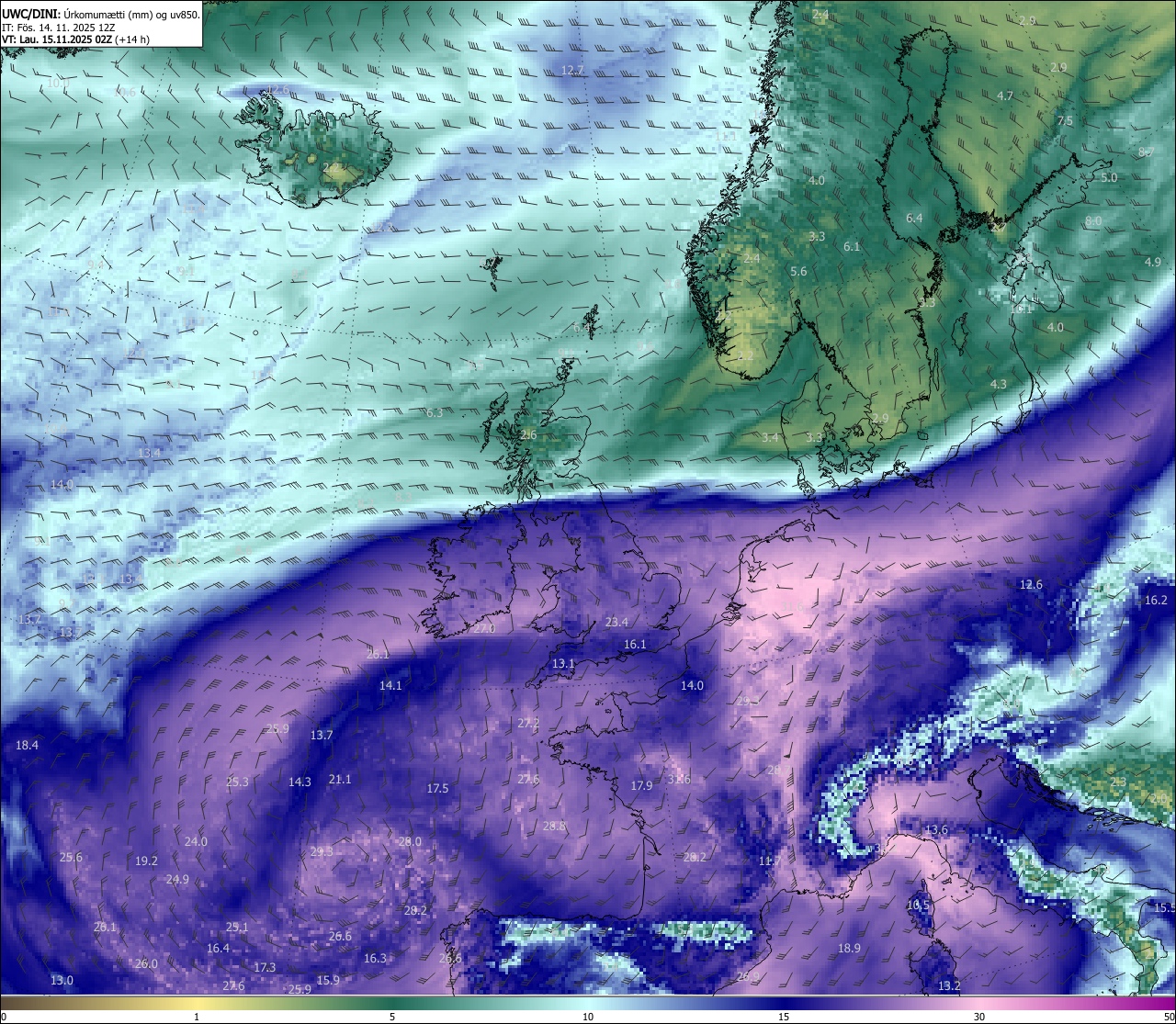Click the 15.9 precipitation value
Image resolution: width=1176 pixels, height=1024 pixels.
(328, 980)
